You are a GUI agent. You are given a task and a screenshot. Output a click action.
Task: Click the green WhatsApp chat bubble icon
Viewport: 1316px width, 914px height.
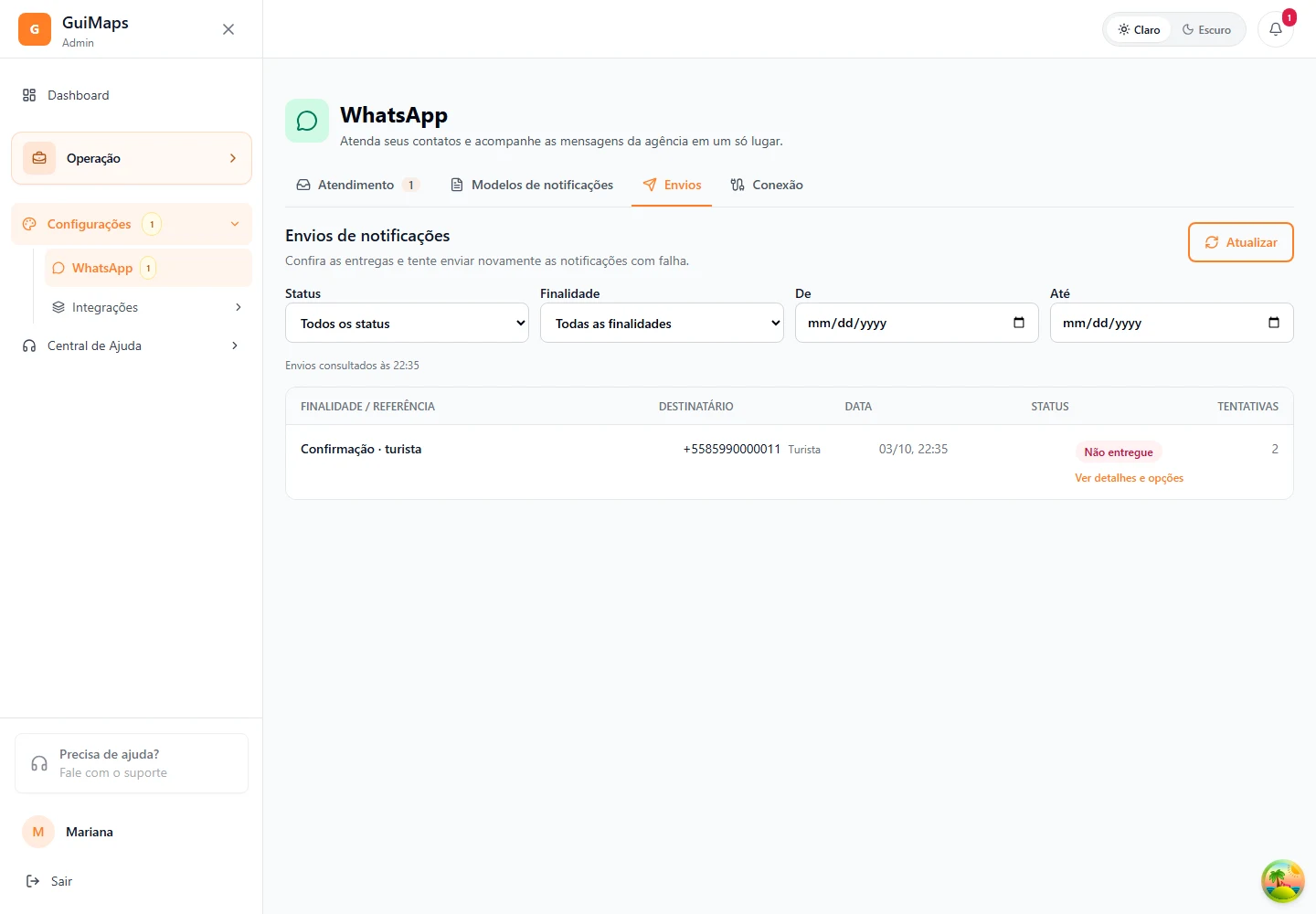tap(307, 121)
